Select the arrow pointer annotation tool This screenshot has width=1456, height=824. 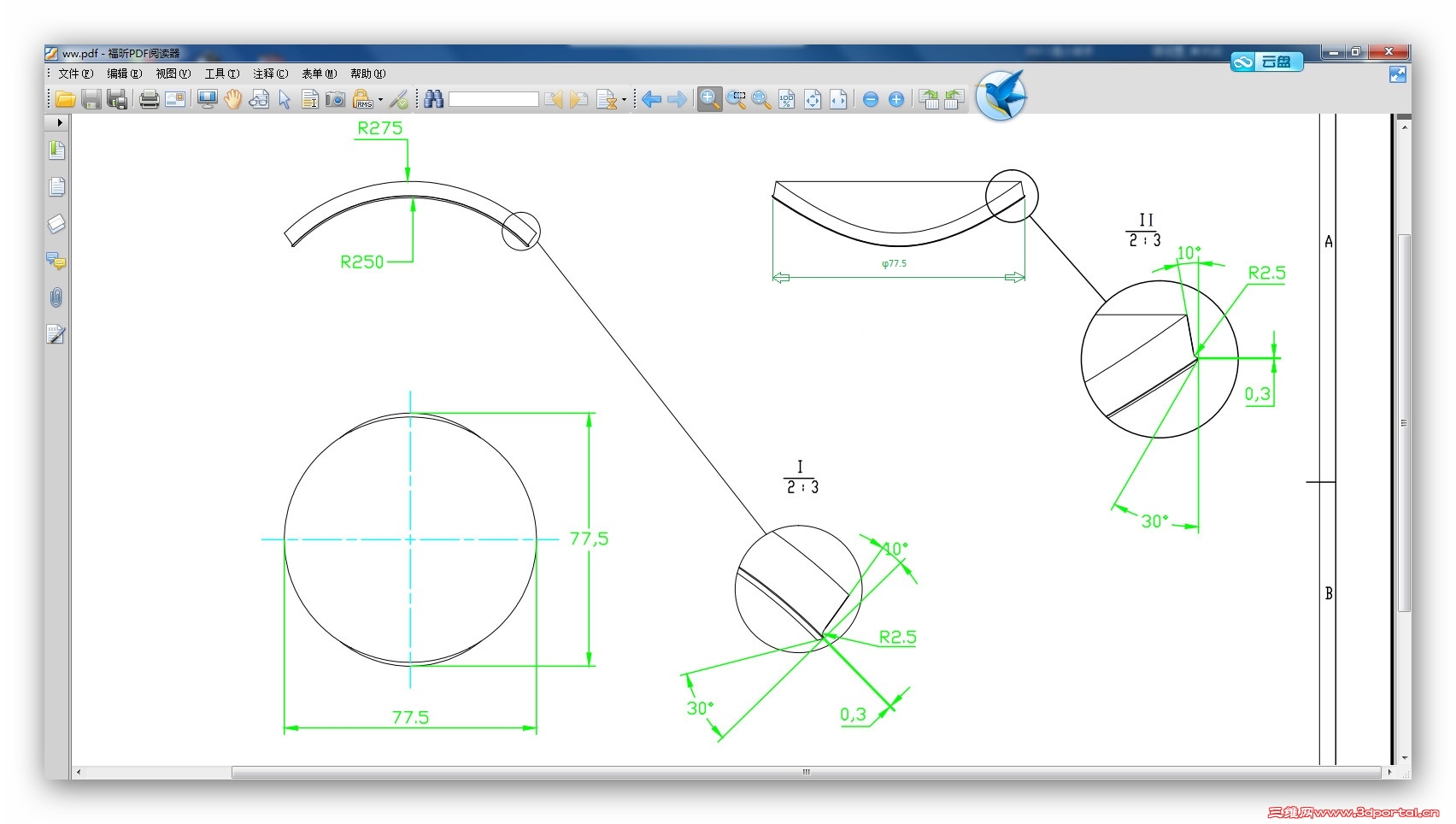pos(285,99)
